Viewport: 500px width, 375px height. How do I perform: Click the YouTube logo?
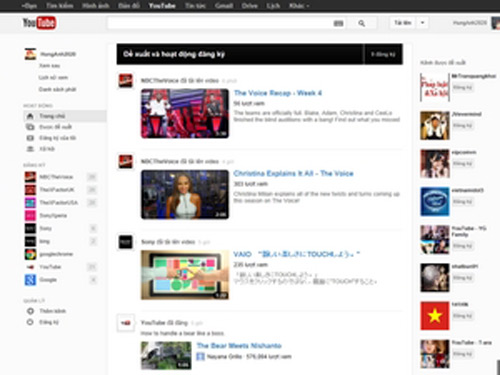pos(39,23)
